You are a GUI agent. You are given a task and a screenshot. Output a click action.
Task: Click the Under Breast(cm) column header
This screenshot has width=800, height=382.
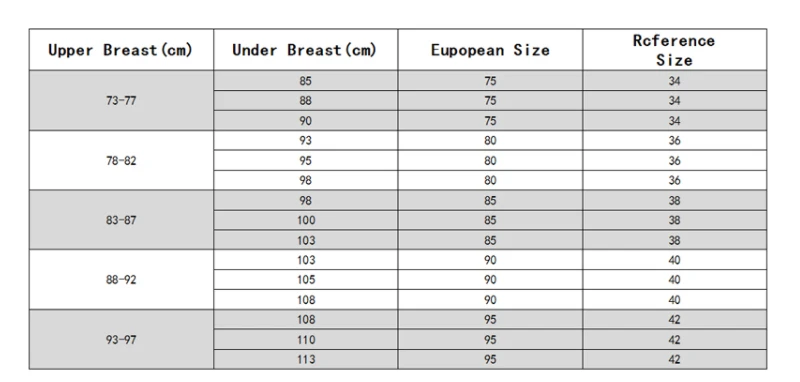pyautogui.click(x=306, y=49)
